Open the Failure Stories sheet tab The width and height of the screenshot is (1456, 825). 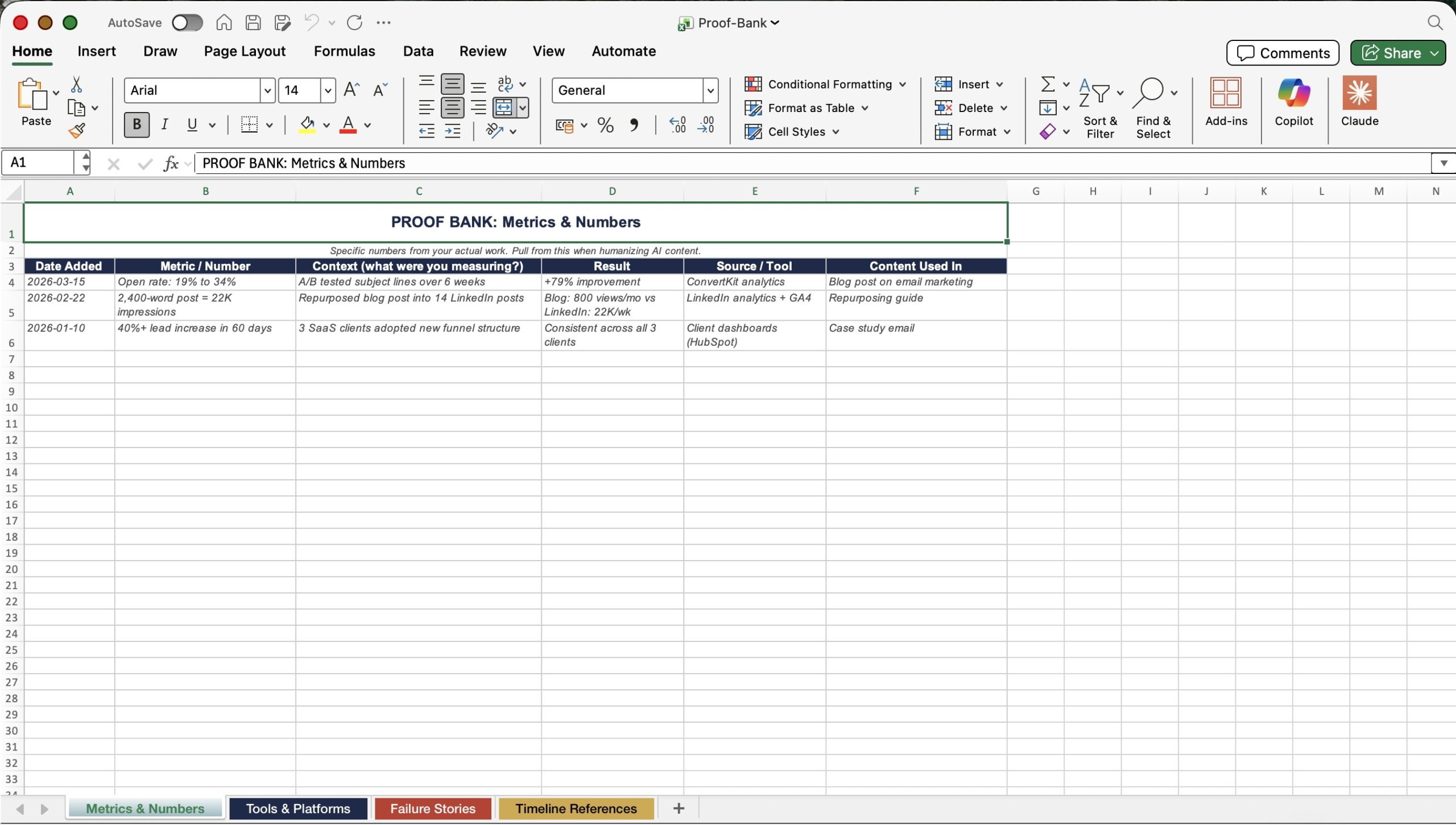click(x=432, y=808)
